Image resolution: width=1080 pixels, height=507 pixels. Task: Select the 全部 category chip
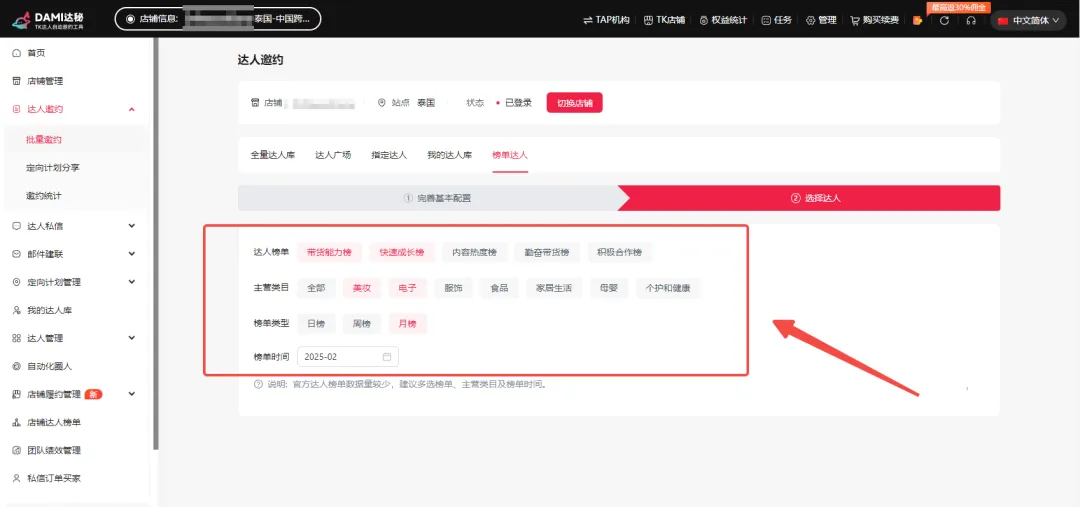tap(316, 288)
